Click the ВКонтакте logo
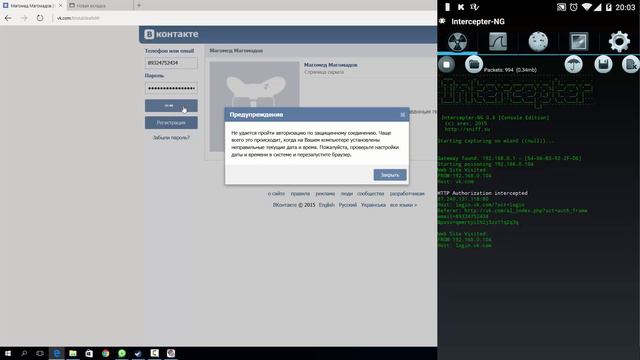The width and height of the screenshot is (640, 360). coord(171,34)
